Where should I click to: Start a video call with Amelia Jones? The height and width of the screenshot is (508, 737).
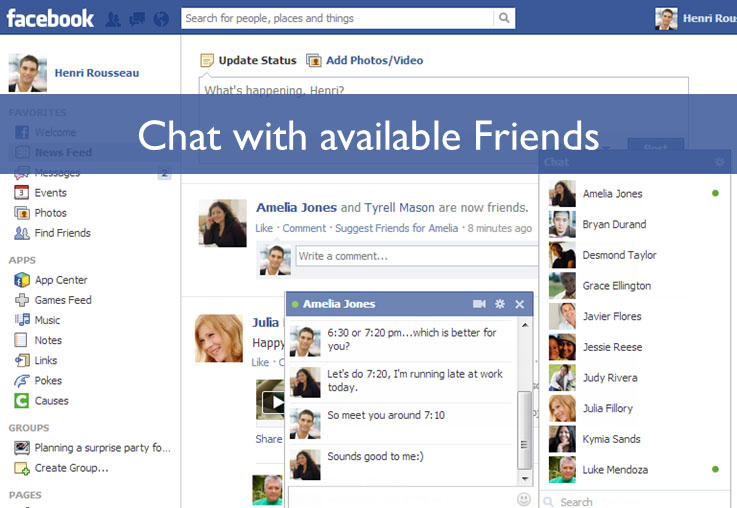click(x=479, y=304)
